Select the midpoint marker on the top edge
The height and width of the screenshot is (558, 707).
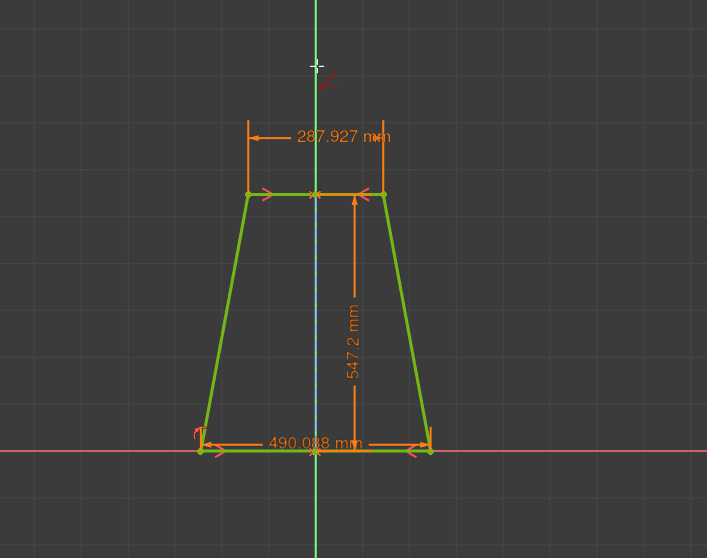(x=315, y=194)
